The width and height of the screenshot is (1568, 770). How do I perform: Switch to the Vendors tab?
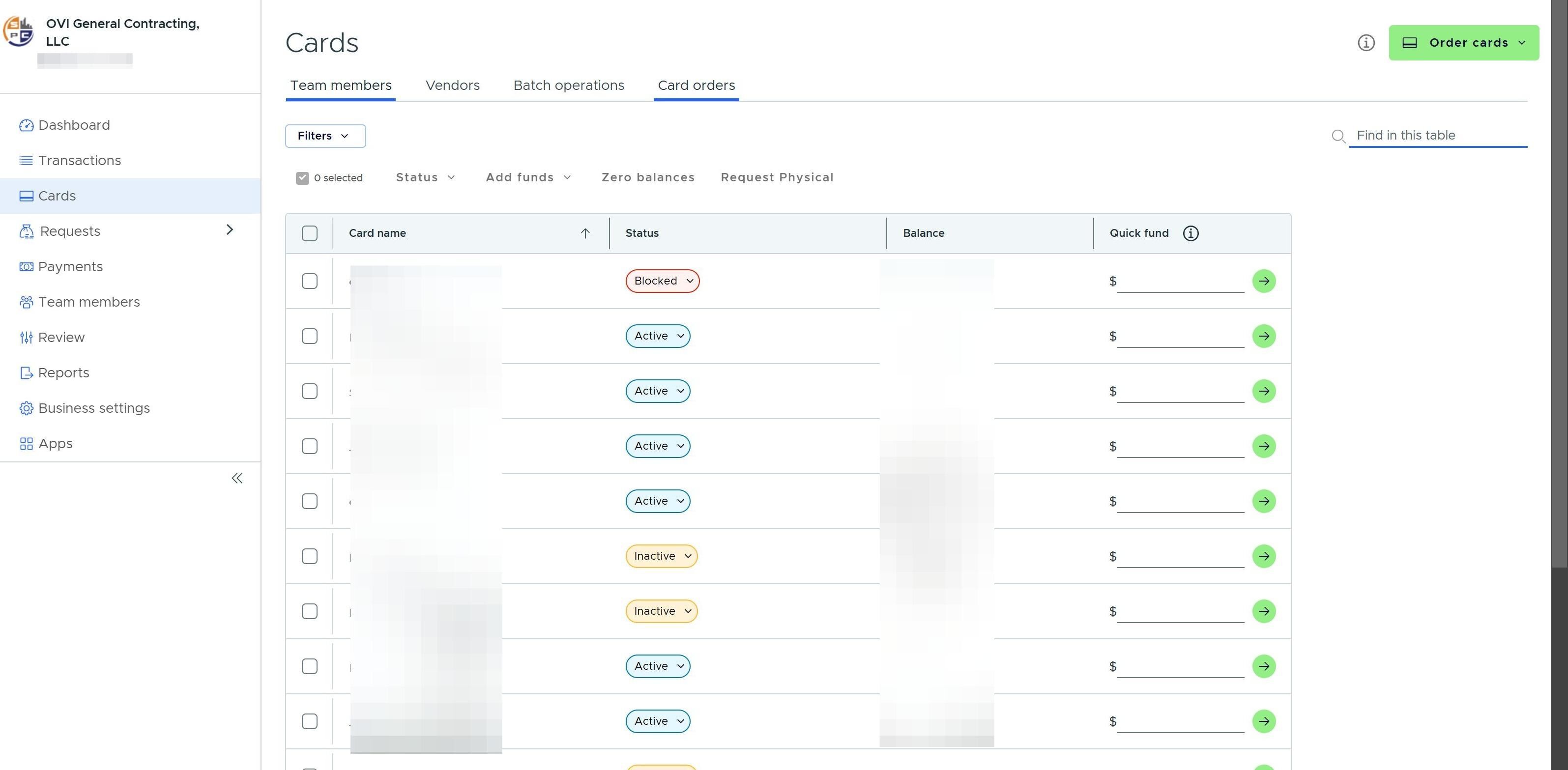point(452,85)
